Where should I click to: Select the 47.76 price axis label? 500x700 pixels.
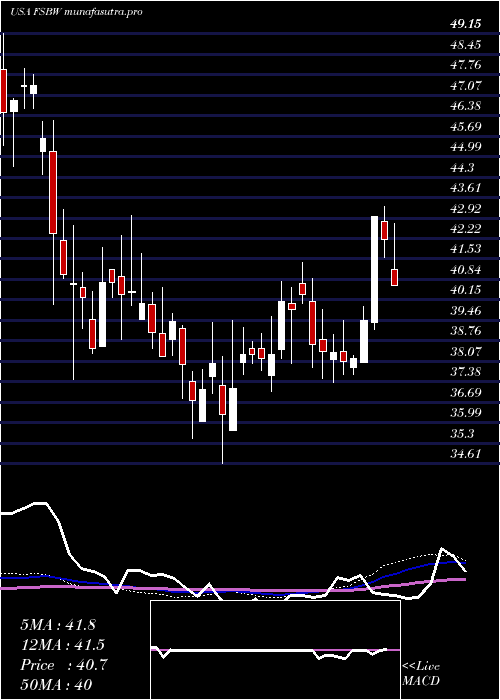tap(466, 65)
